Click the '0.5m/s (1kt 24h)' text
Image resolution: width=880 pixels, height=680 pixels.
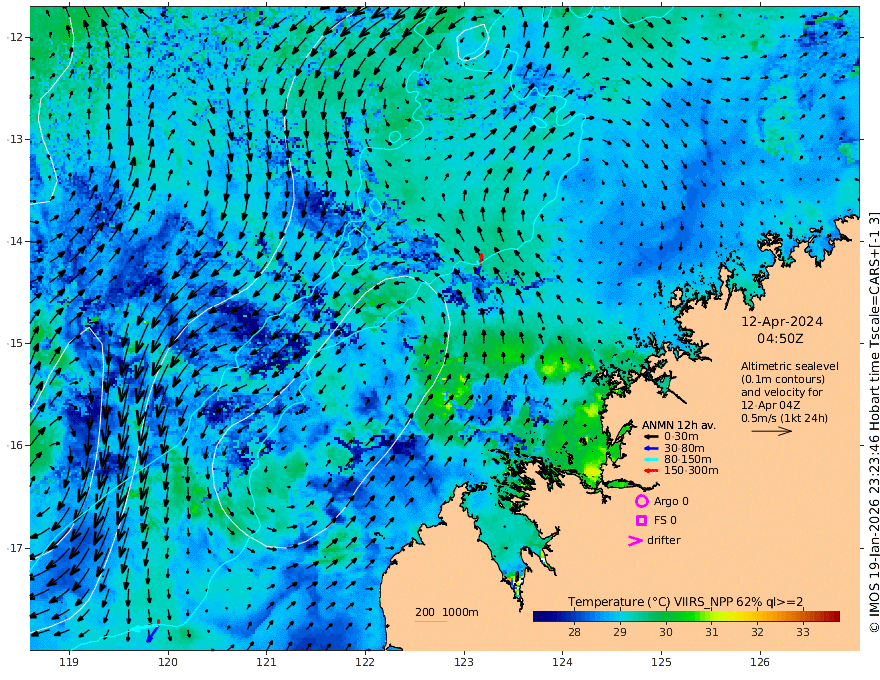[x=784, y=418]
